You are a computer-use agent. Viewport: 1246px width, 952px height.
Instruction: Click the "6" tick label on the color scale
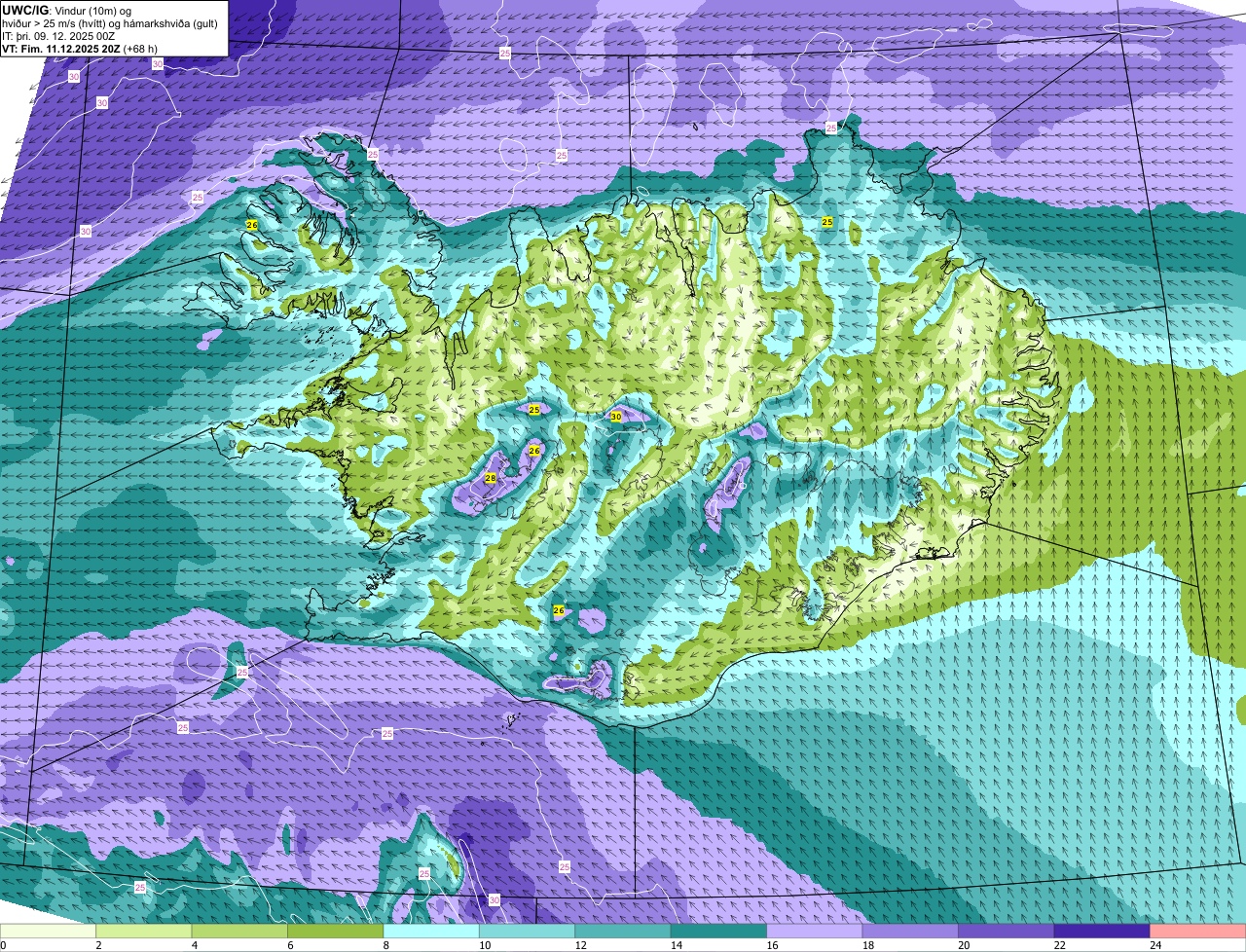[290, 945]
